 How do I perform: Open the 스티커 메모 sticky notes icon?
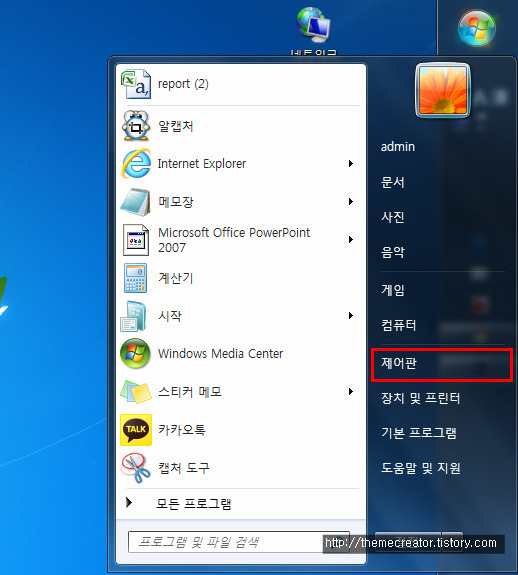136,392
